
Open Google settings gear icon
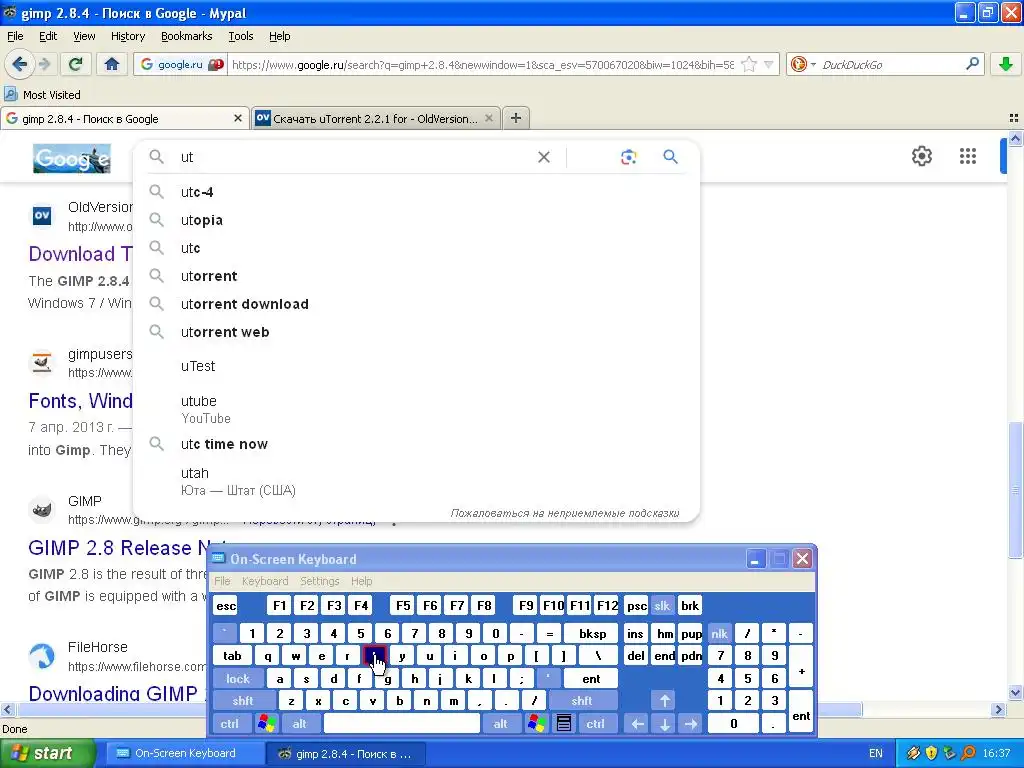(x=921, y=156)
